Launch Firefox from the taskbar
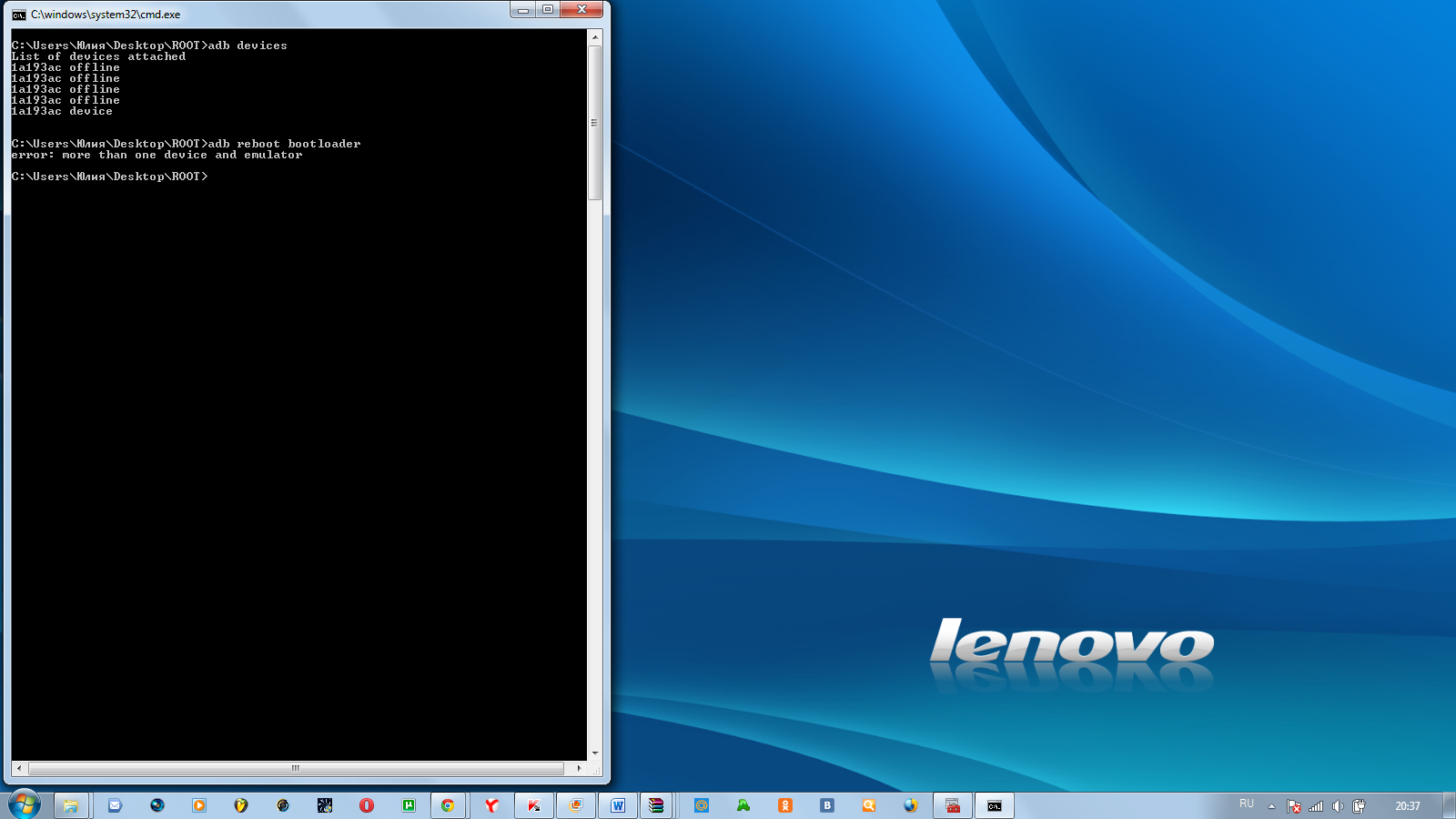The width and height of the screenshot is (1456, 819). (x=911, y=805)
